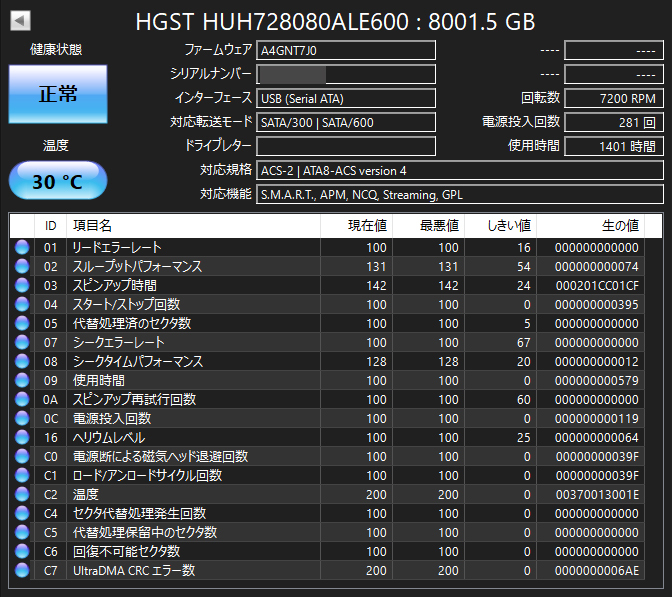Select the row name セクタ代替処理発生回数
Viewport: 672px width, 597px height.
click(139, 513)
